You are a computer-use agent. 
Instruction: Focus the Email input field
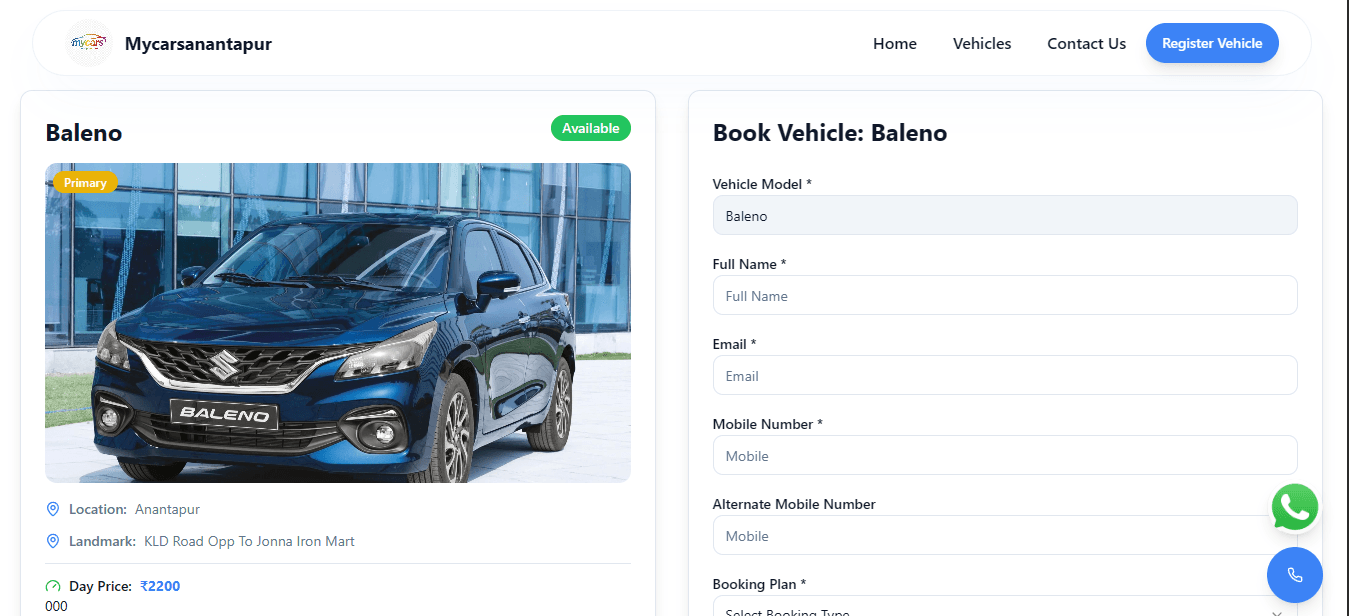point(1005,375)
